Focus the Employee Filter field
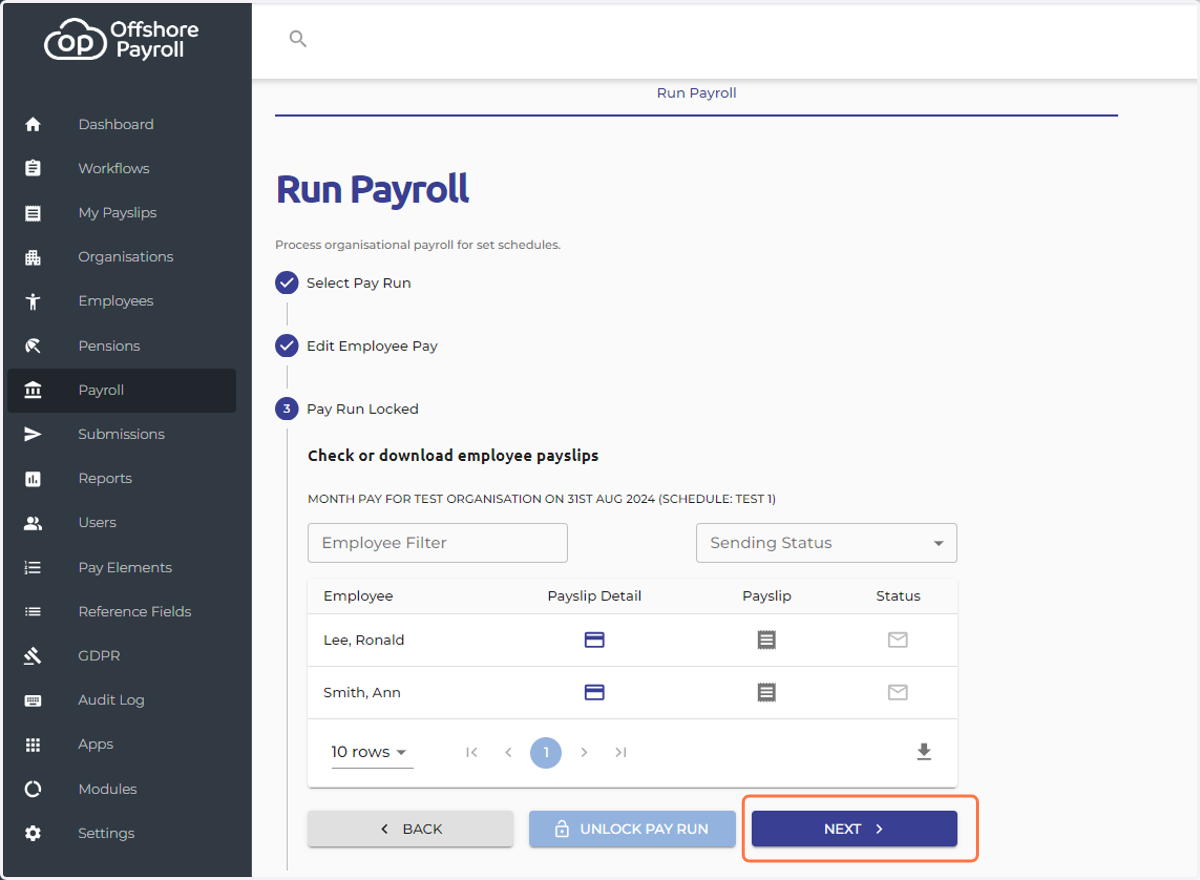1200x880 pixels. [438, 543]
